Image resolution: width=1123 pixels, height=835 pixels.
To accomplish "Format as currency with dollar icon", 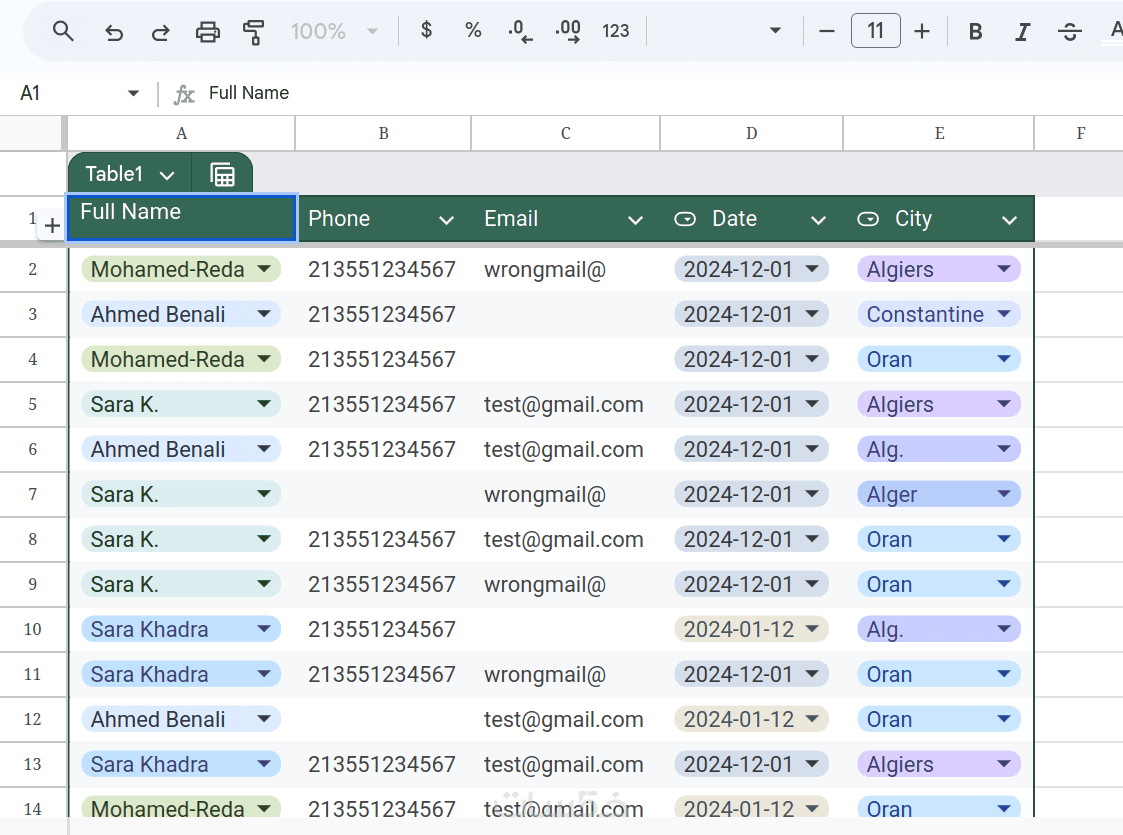I will (426, 31).
